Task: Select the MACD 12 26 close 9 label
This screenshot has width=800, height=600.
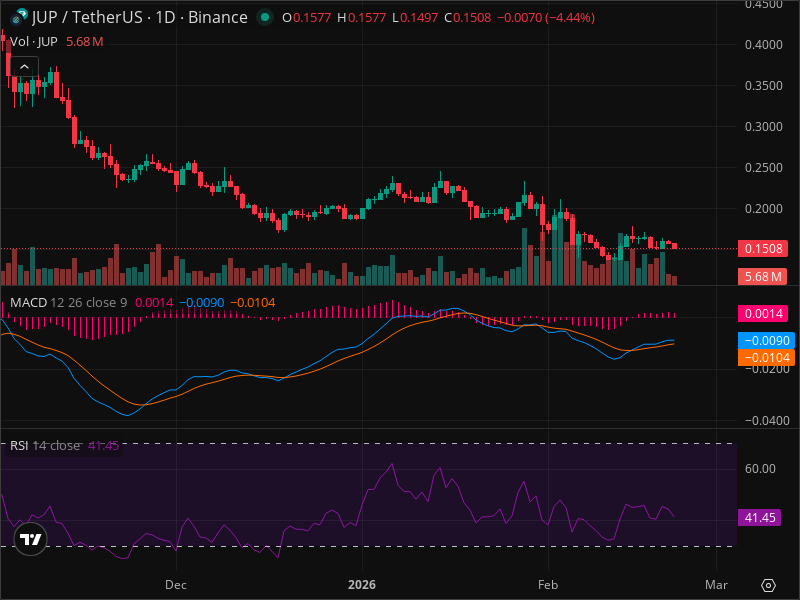Action: (68, 303)
